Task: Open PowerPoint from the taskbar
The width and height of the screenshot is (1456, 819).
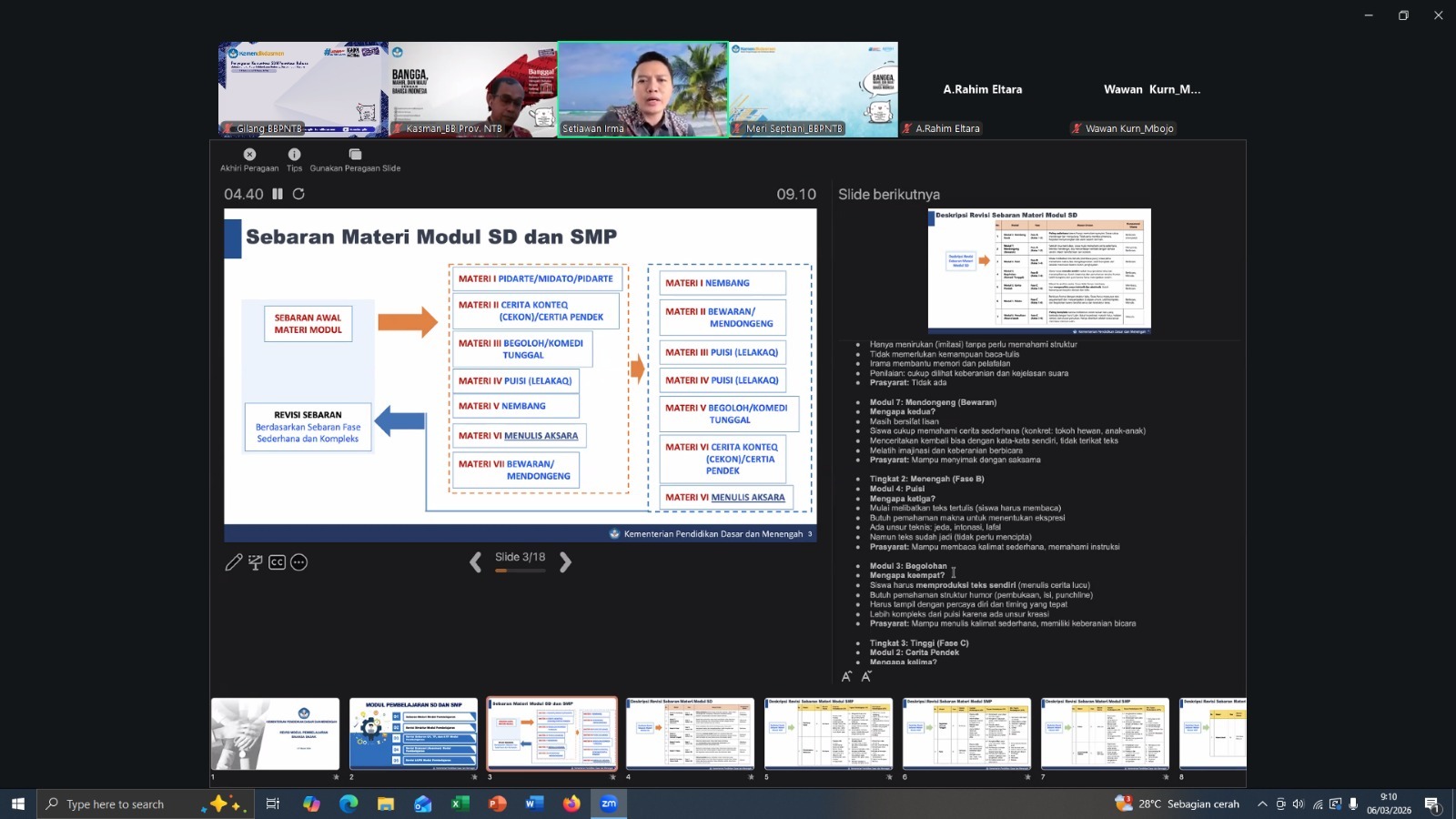Action: point(497,804)
